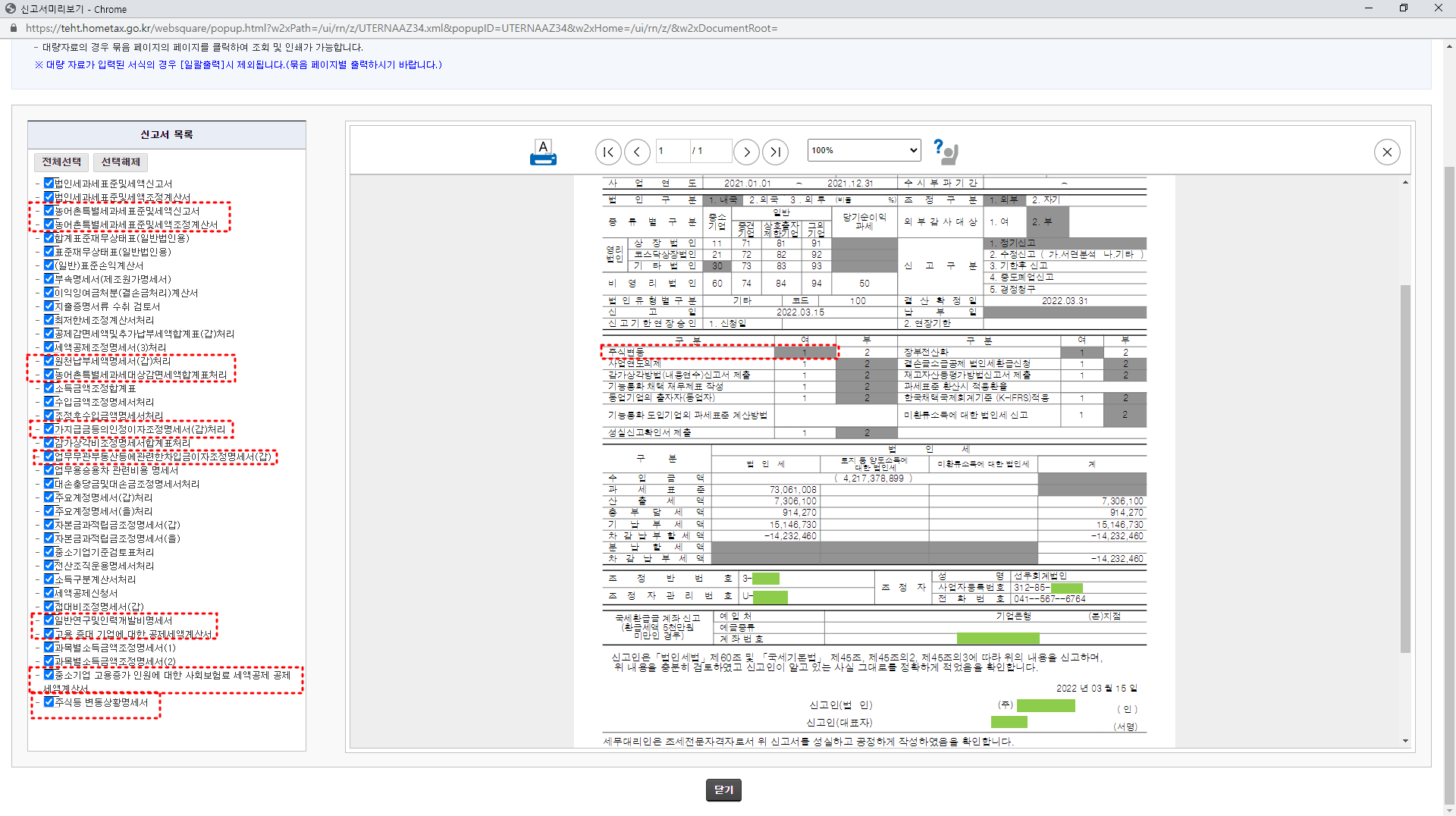
Task: Uncheck 원천납부세액명세서(갑)처리
Action: [49, 361]
